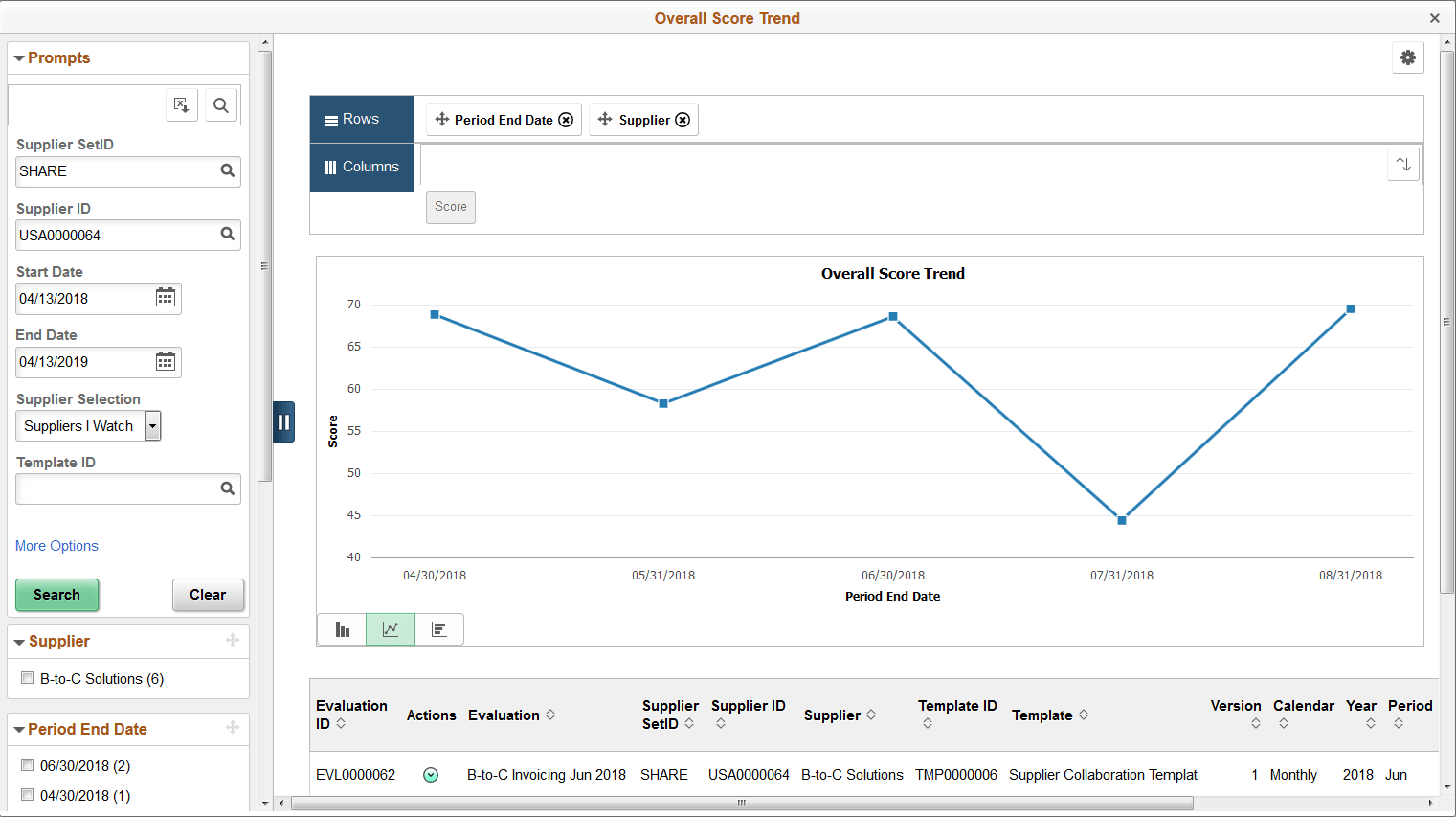Click the sort icon near Columns row

1403,165
